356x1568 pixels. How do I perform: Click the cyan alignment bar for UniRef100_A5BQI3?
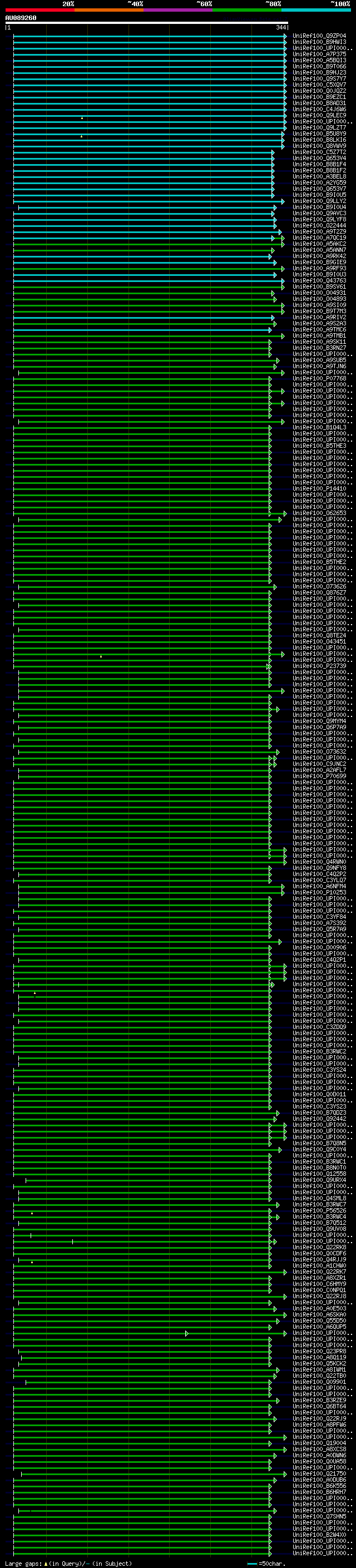(150, 60)
